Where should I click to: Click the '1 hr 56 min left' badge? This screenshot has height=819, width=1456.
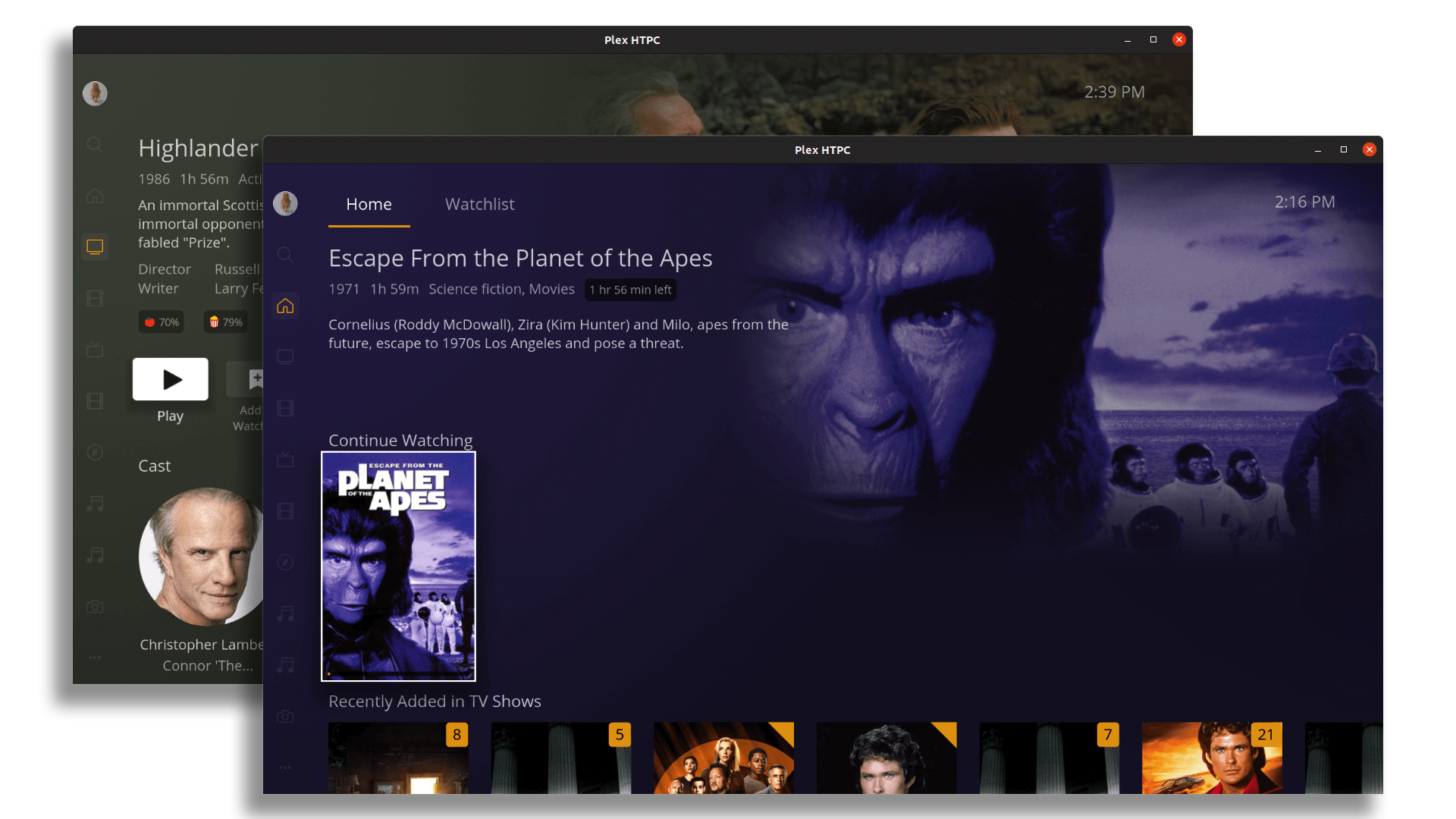click(631, 290)
